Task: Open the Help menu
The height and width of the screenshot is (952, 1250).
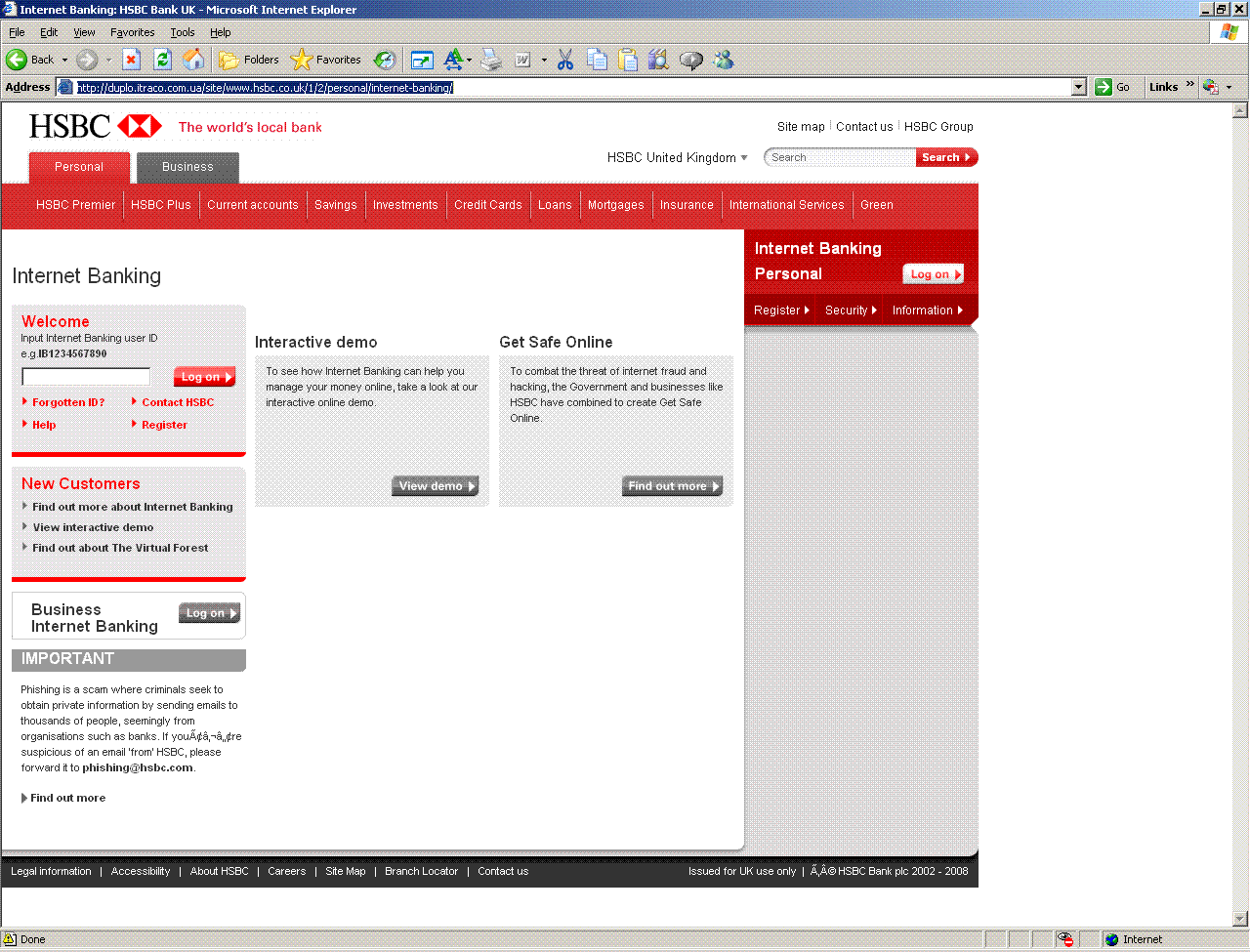Action: [221, 32]
